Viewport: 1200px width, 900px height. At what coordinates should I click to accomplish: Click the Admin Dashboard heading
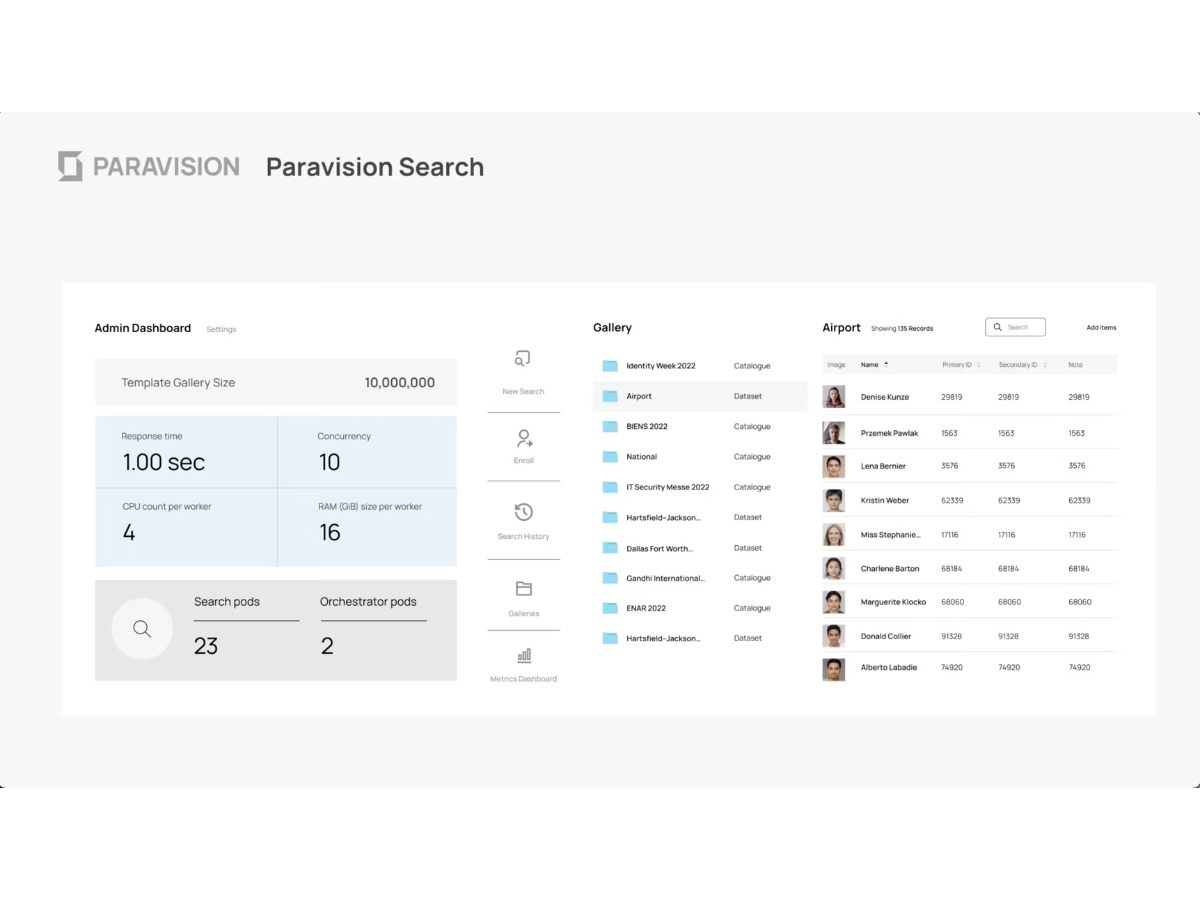point(143,328)
